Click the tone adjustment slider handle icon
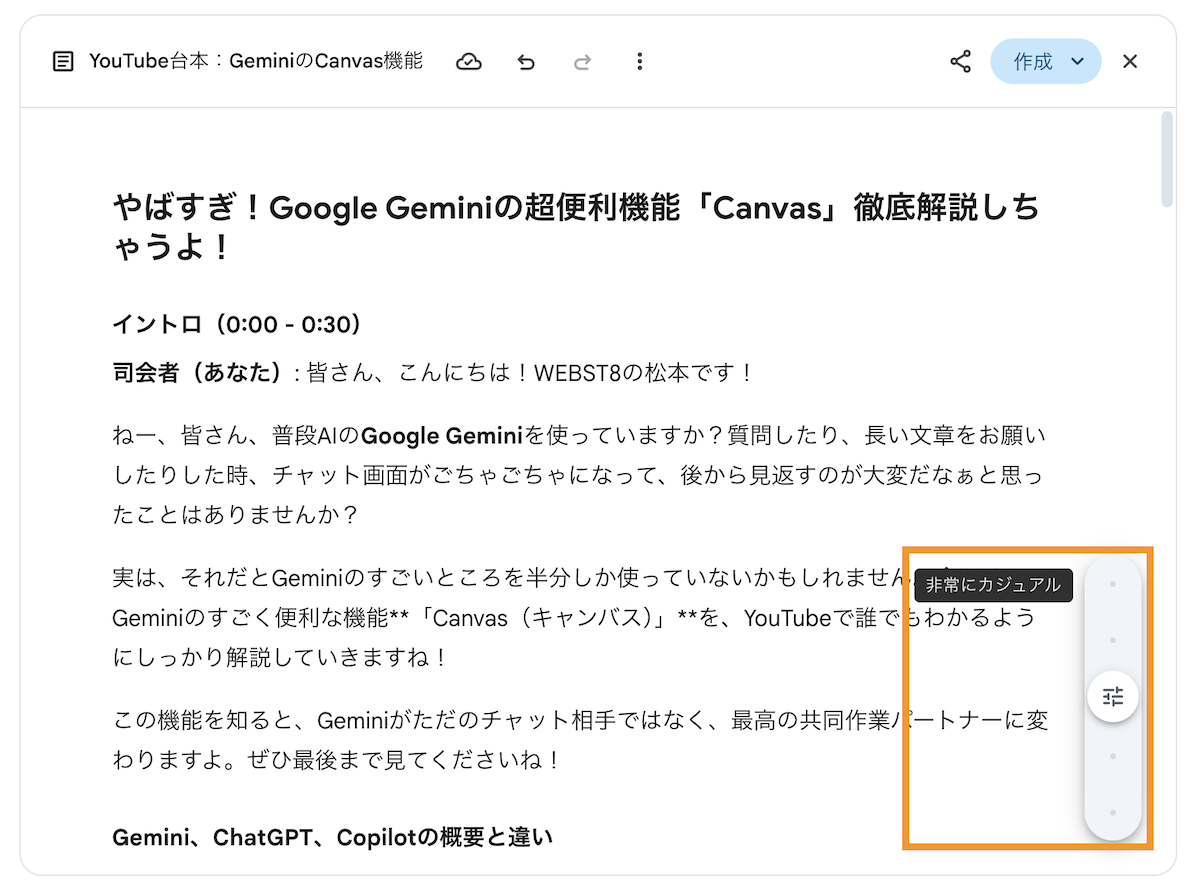Screen dimensions: 1200x886 pos(1113,697)
